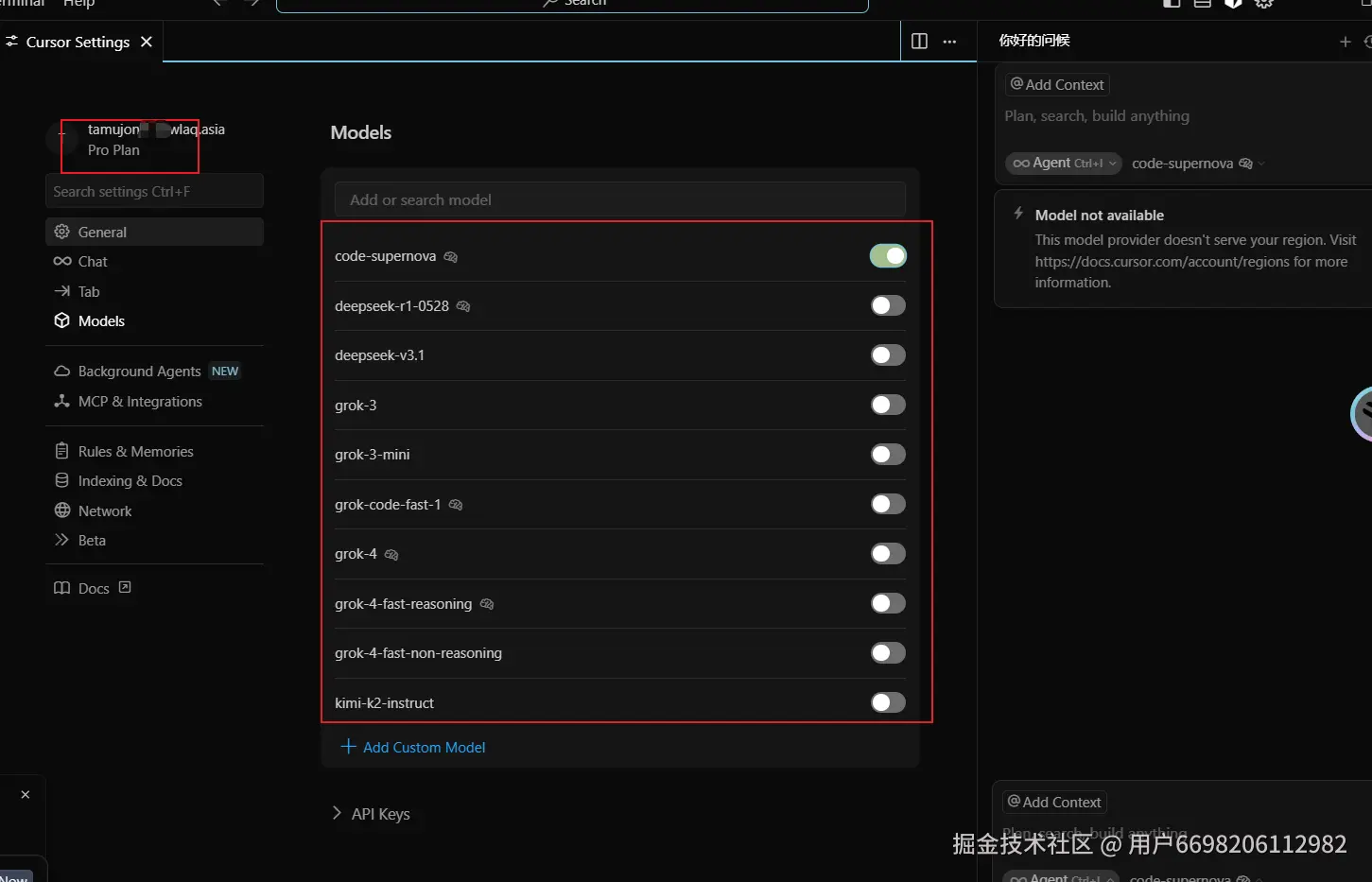
Task: Enable the grok-code-fast-1 model
Action: click(x=888, y=504)
